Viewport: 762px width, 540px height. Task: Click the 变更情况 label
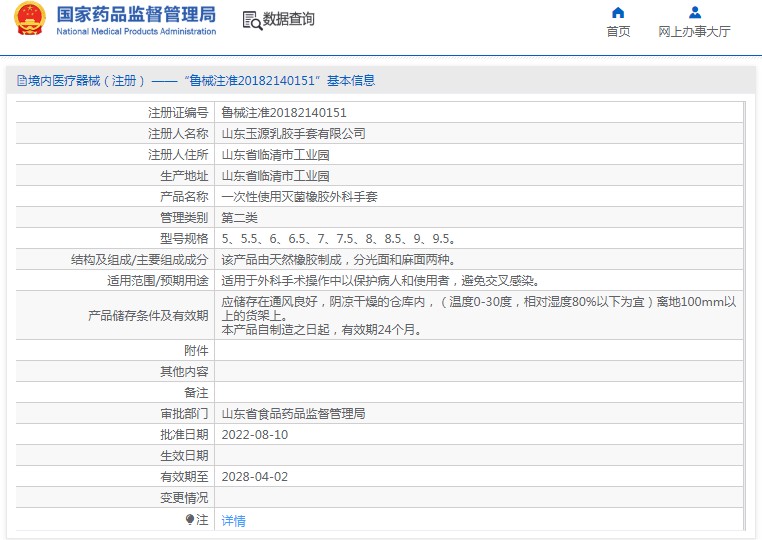click(x=184, y=498)
